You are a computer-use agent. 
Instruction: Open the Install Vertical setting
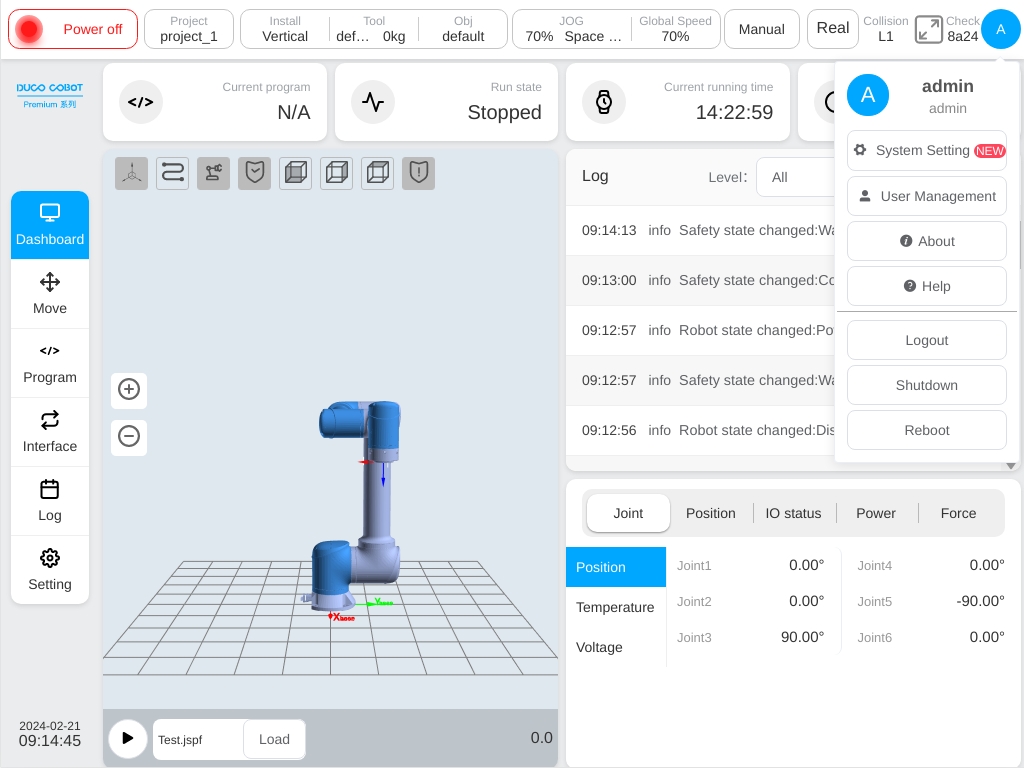point(285,29)
